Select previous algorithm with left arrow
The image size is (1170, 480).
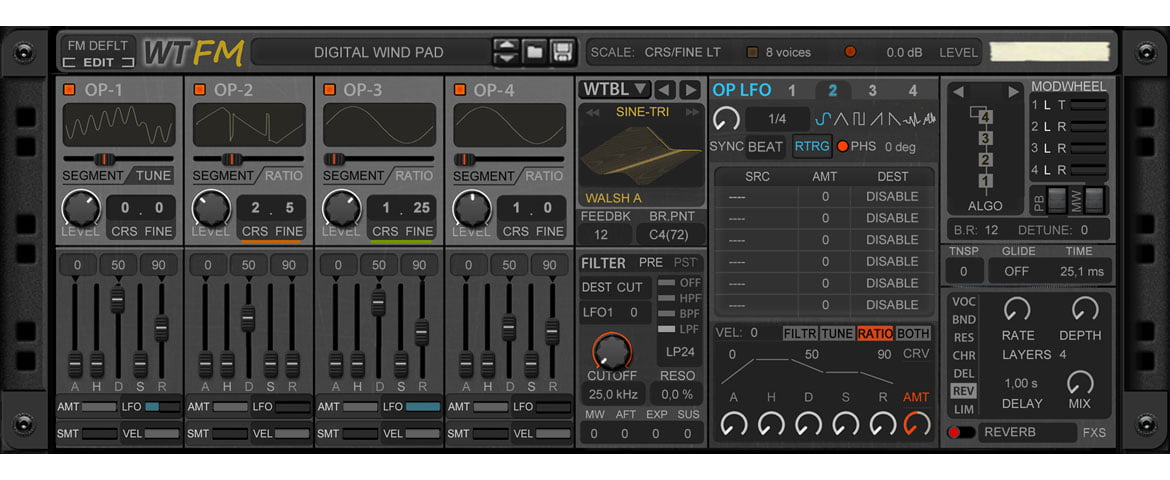[959, 92]
